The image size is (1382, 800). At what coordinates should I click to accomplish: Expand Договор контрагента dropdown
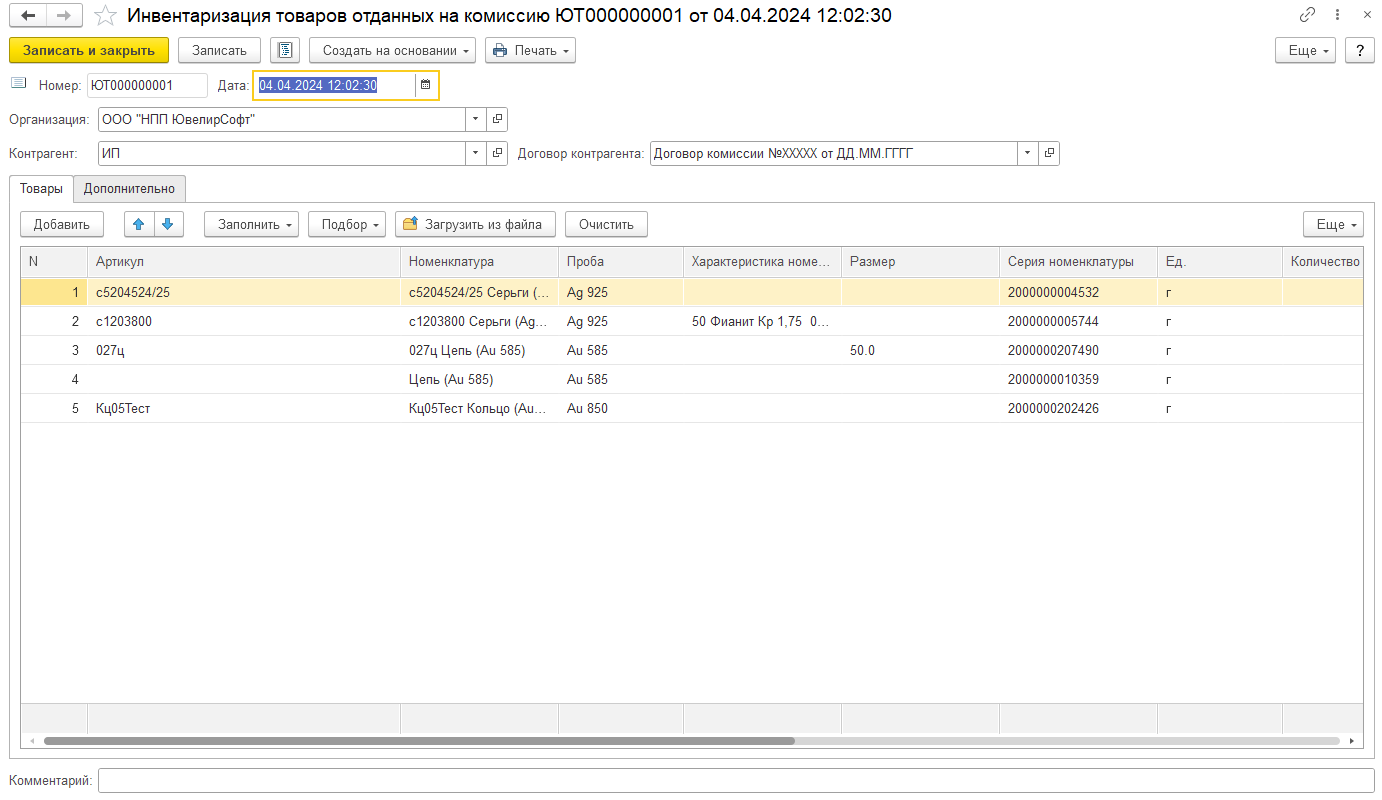point(1028,154)
